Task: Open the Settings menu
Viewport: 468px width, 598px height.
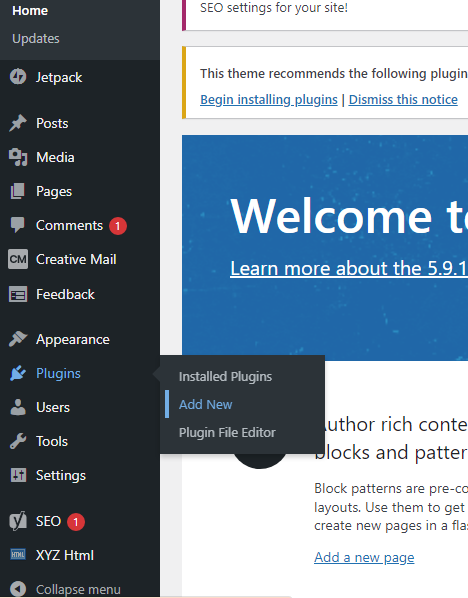Action: point(61,476)
